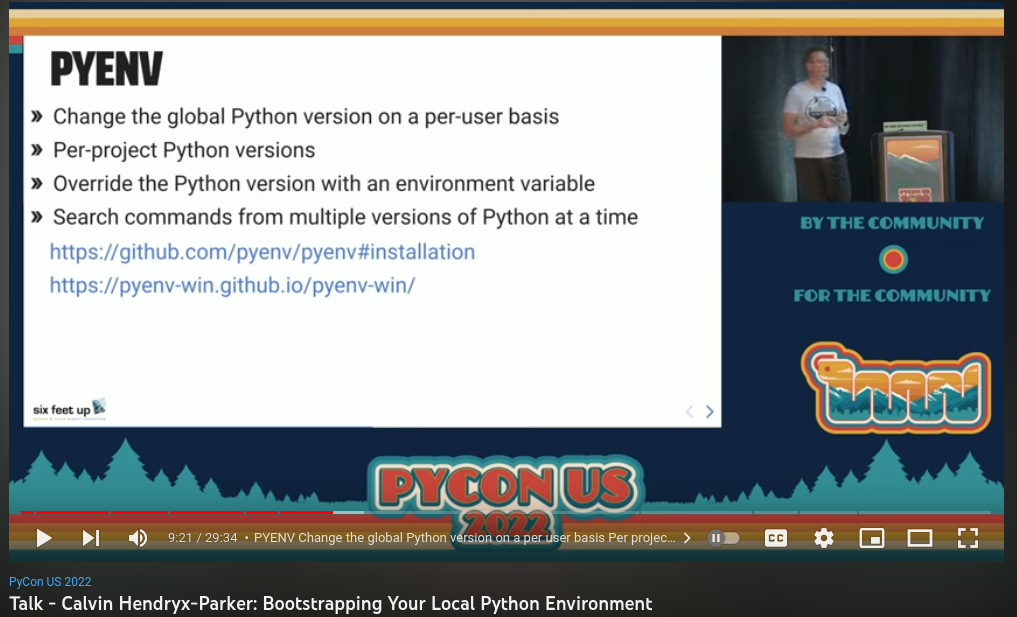Click the video progress bar
The height and width of the screenshot is (617, 1017).
(500, 512)
